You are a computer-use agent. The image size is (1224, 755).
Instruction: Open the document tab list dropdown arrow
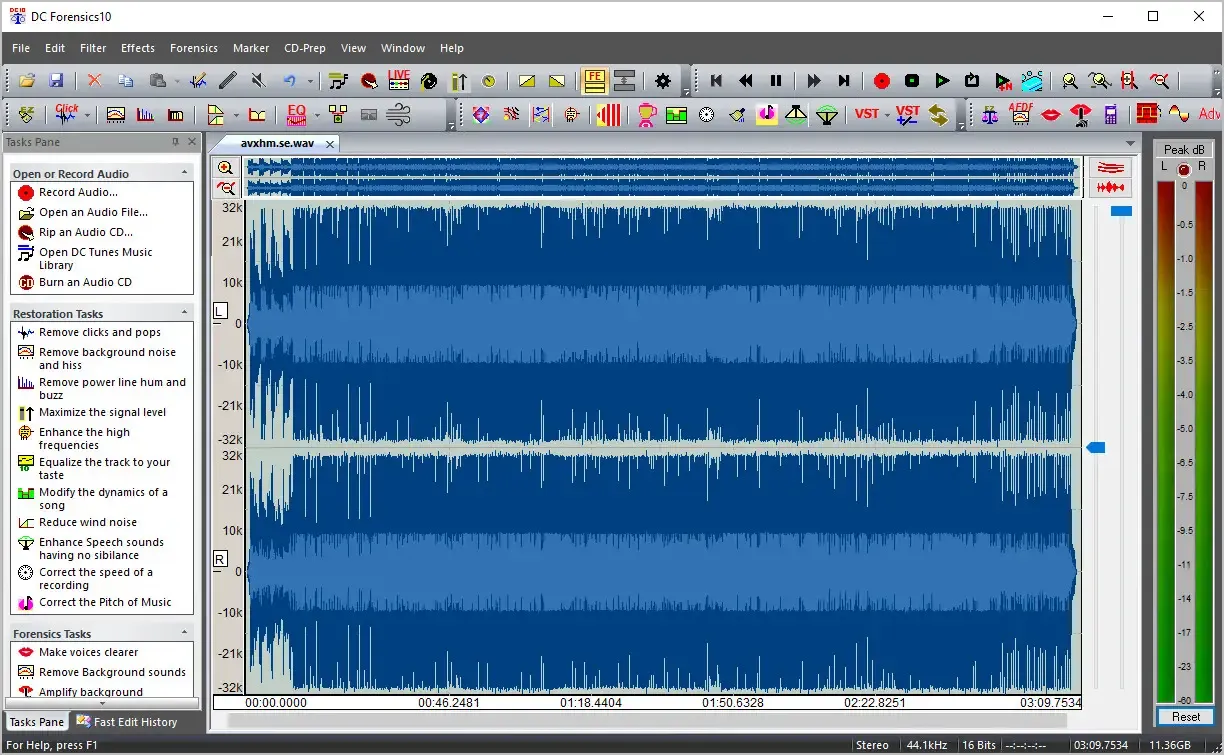click(x=1130, y=143)
